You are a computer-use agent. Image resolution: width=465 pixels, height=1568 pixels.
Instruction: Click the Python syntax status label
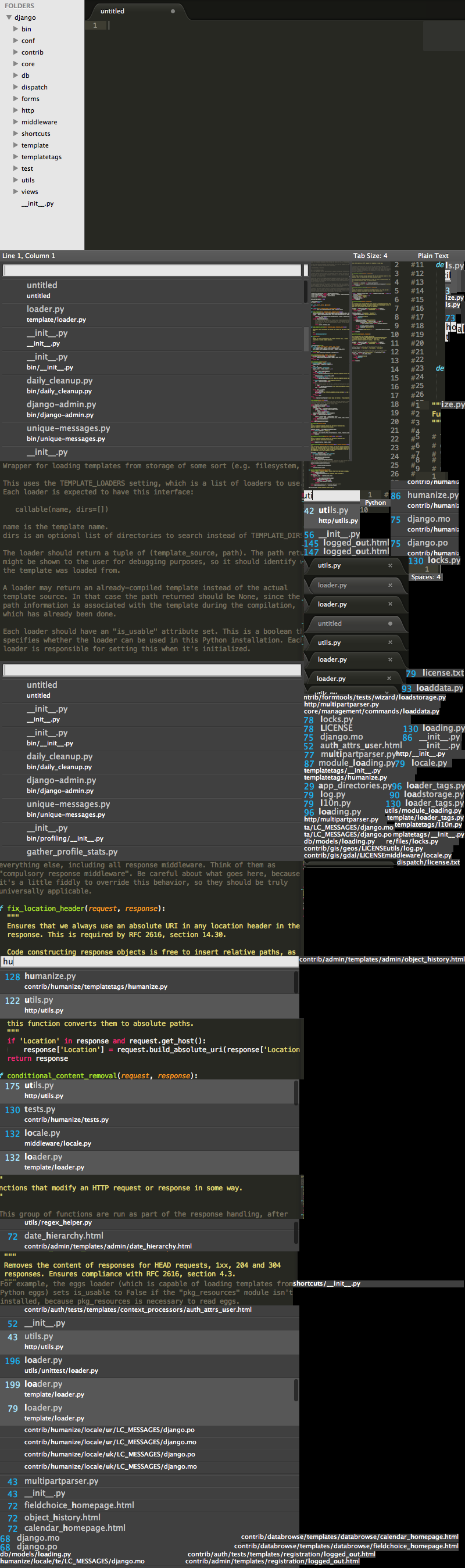tap(375, 503)
